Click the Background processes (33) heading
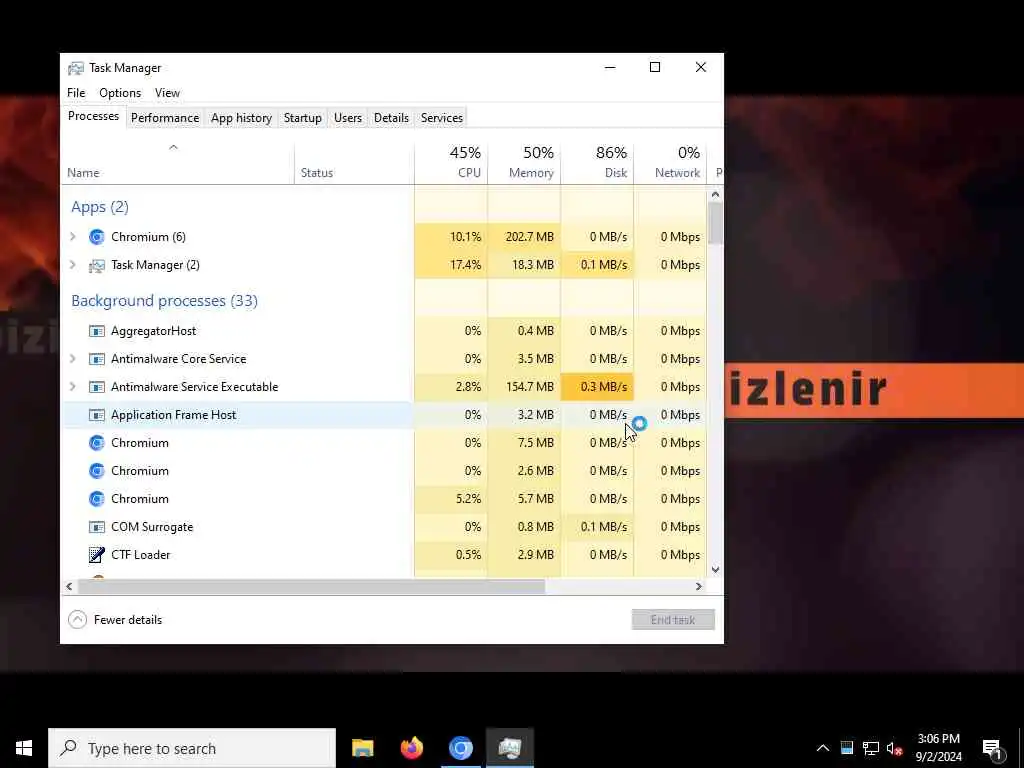The height and width of the screenshot is (768, 1024). [165, 301]
